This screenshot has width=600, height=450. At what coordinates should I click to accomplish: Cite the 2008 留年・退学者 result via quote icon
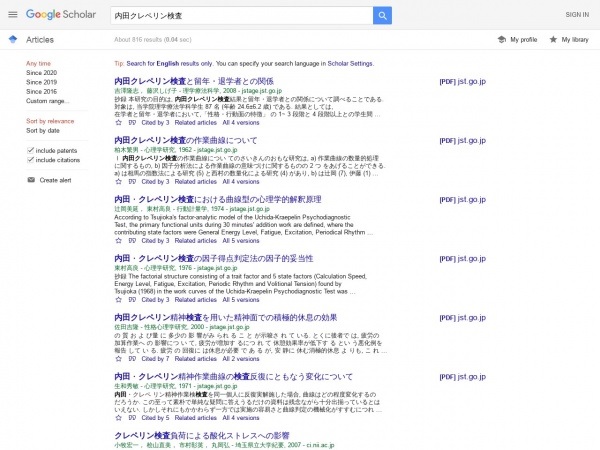(x=132, y=123)
